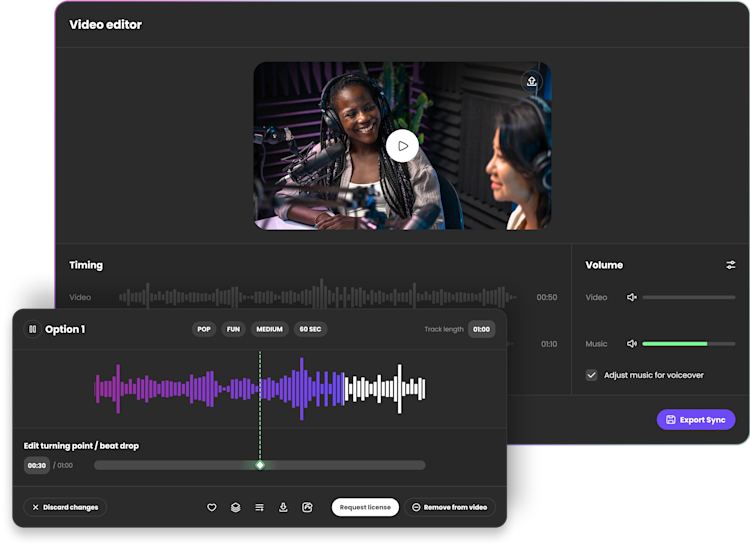Adjust the Video volume slider
The image size is (750, 546).
[689, 297]
